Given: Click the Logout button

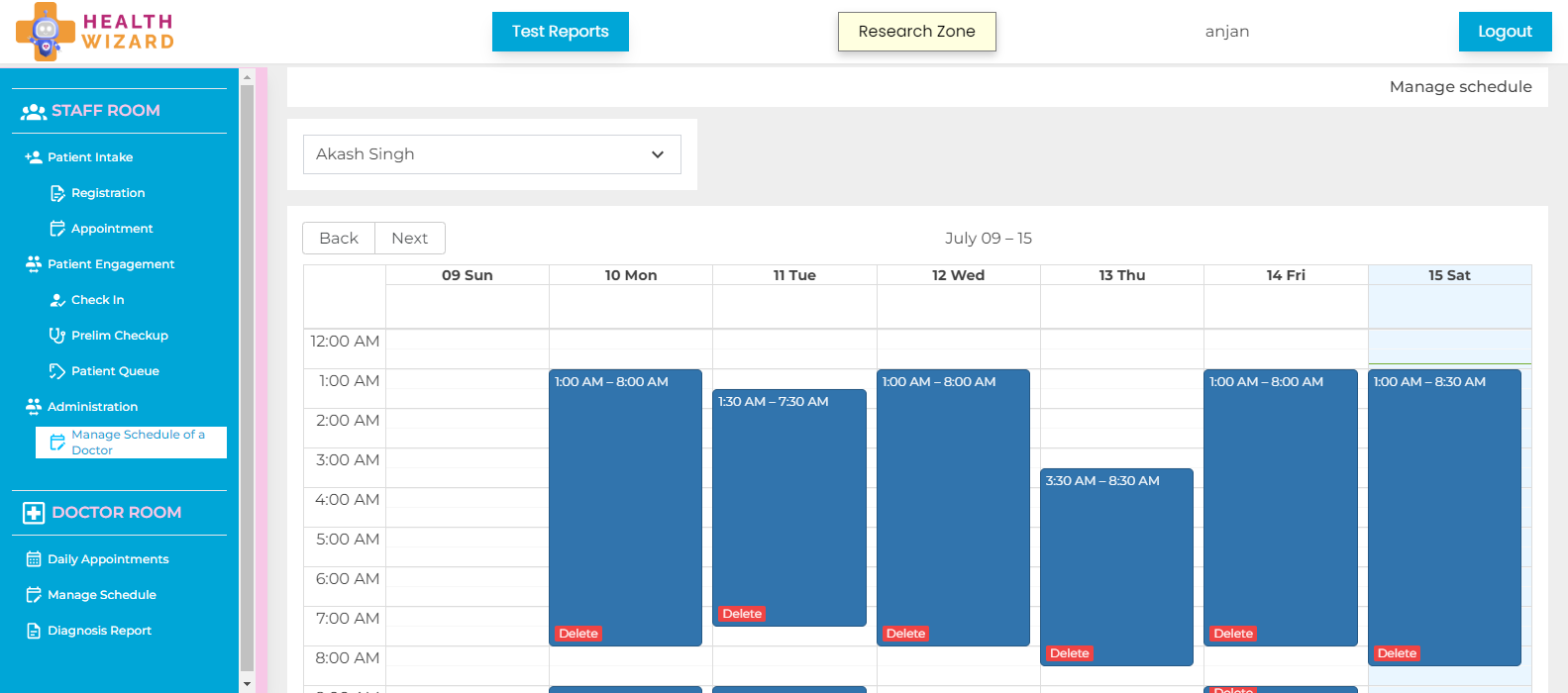Looking at the screenshot, I should pyautogui.click(x=1504, y=32).
